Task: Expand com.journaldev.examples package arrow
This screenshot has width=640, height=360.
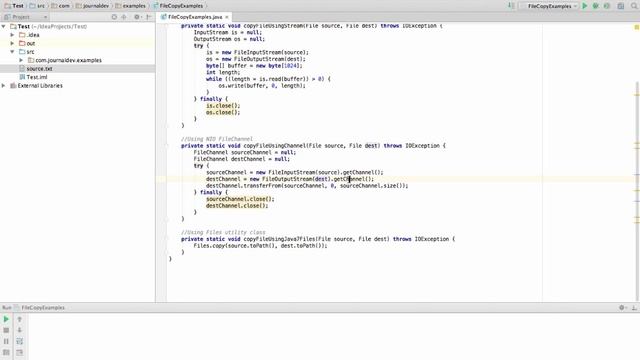Action: coord(21,60)
